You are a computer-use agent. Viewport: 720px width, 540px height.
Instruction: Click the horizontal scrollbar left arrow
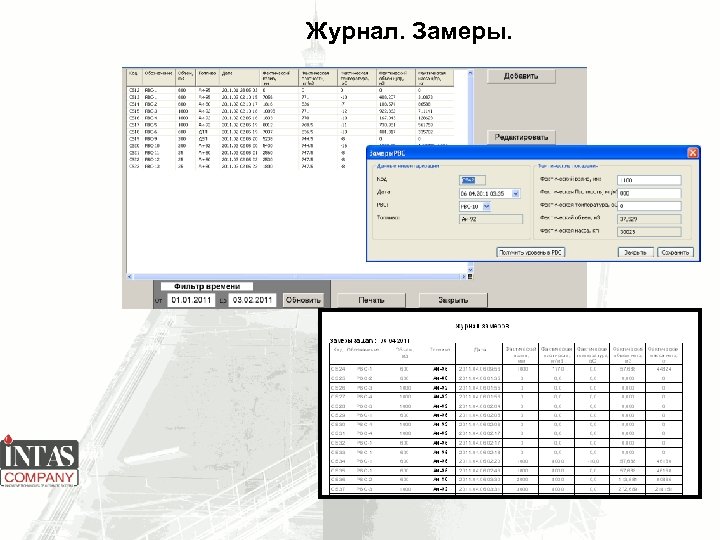pos(129,276)
